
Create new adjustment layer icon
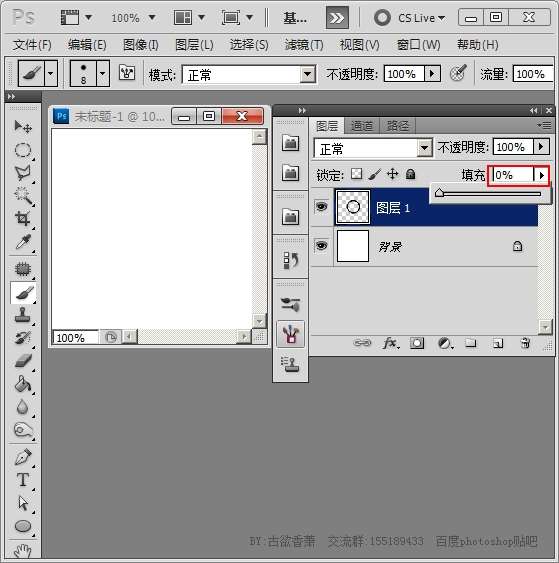coord(445,344)
